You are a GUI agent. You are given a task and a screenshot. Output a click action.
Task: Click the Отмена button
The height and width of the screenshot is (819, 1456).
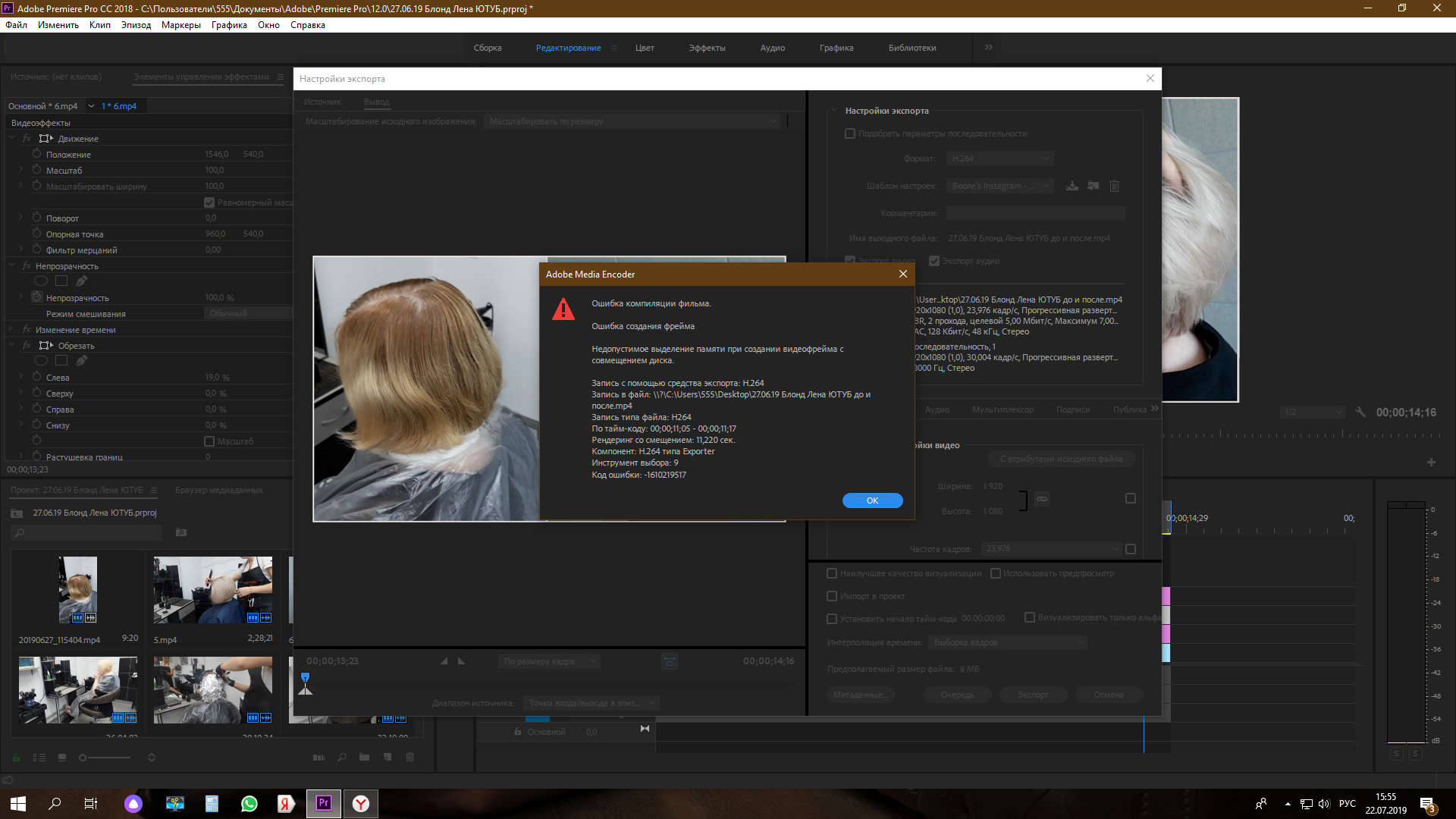coord(1108,695)
